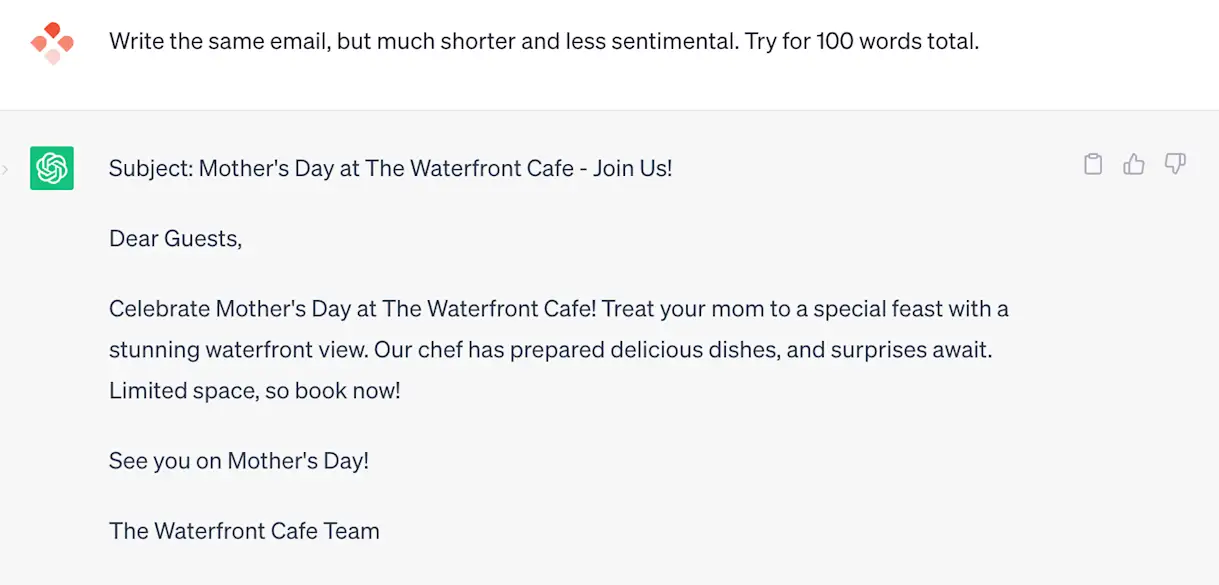This screenshot has height=585, width=1219.
Task: Click the line "See you on Mother's Day!"
Action: [x=239, y=461]
